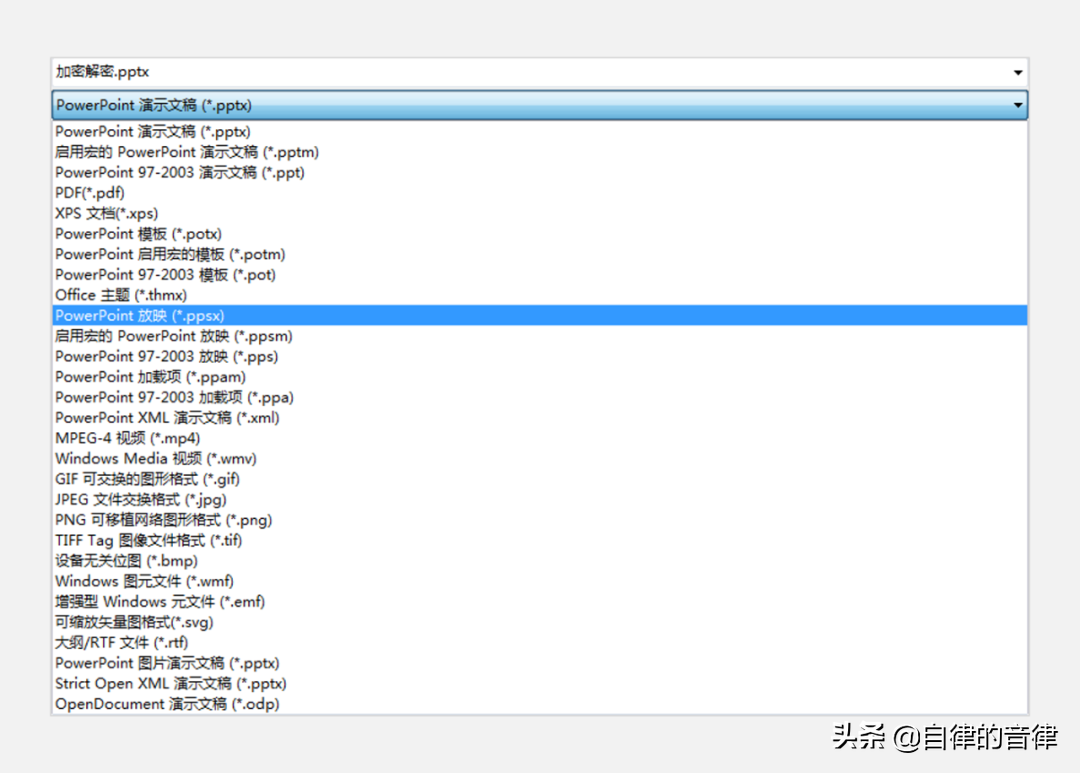Choose 设备无关位图 (*.bmp)
Screen dimensions: 1080x773
[x=540, y=561]
